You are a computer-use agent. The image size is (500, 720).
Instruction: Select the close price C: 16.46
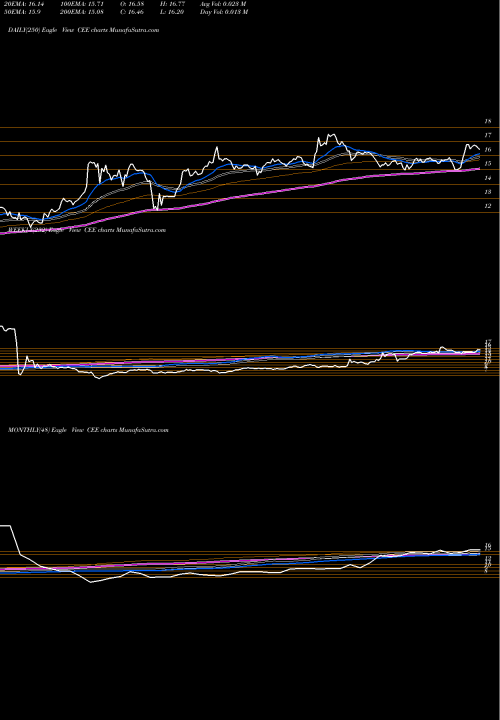(x=132, y=12)
